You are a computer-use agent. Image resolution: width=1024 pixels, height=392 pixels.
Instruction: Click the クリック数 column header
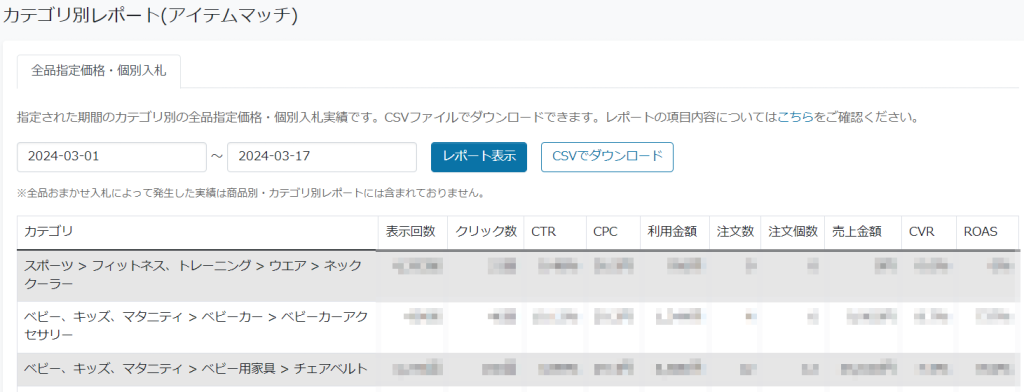point(486,232)
